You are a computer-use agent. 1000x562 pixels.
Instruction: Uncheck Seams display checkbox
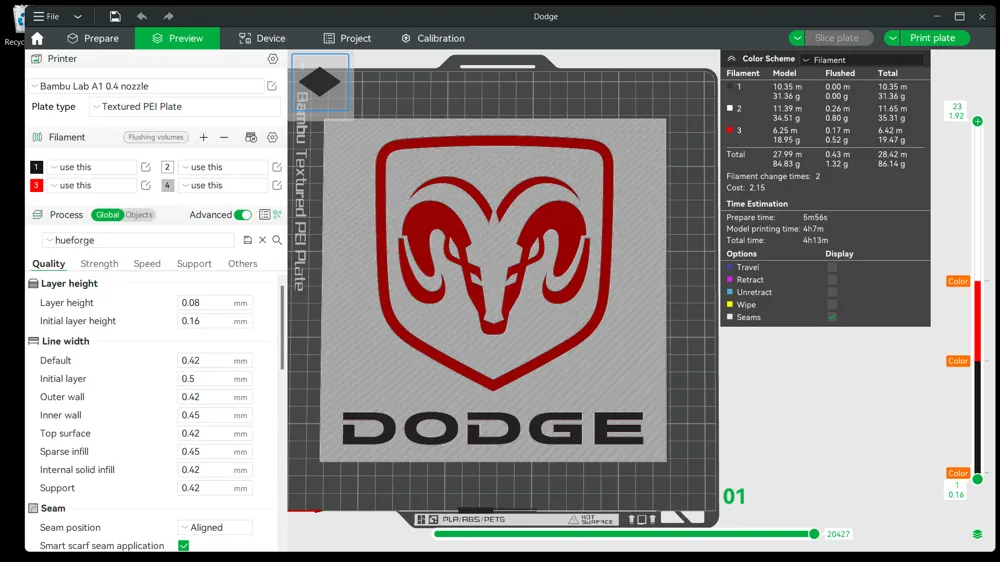pyautogui.click(x=832, y=317)
